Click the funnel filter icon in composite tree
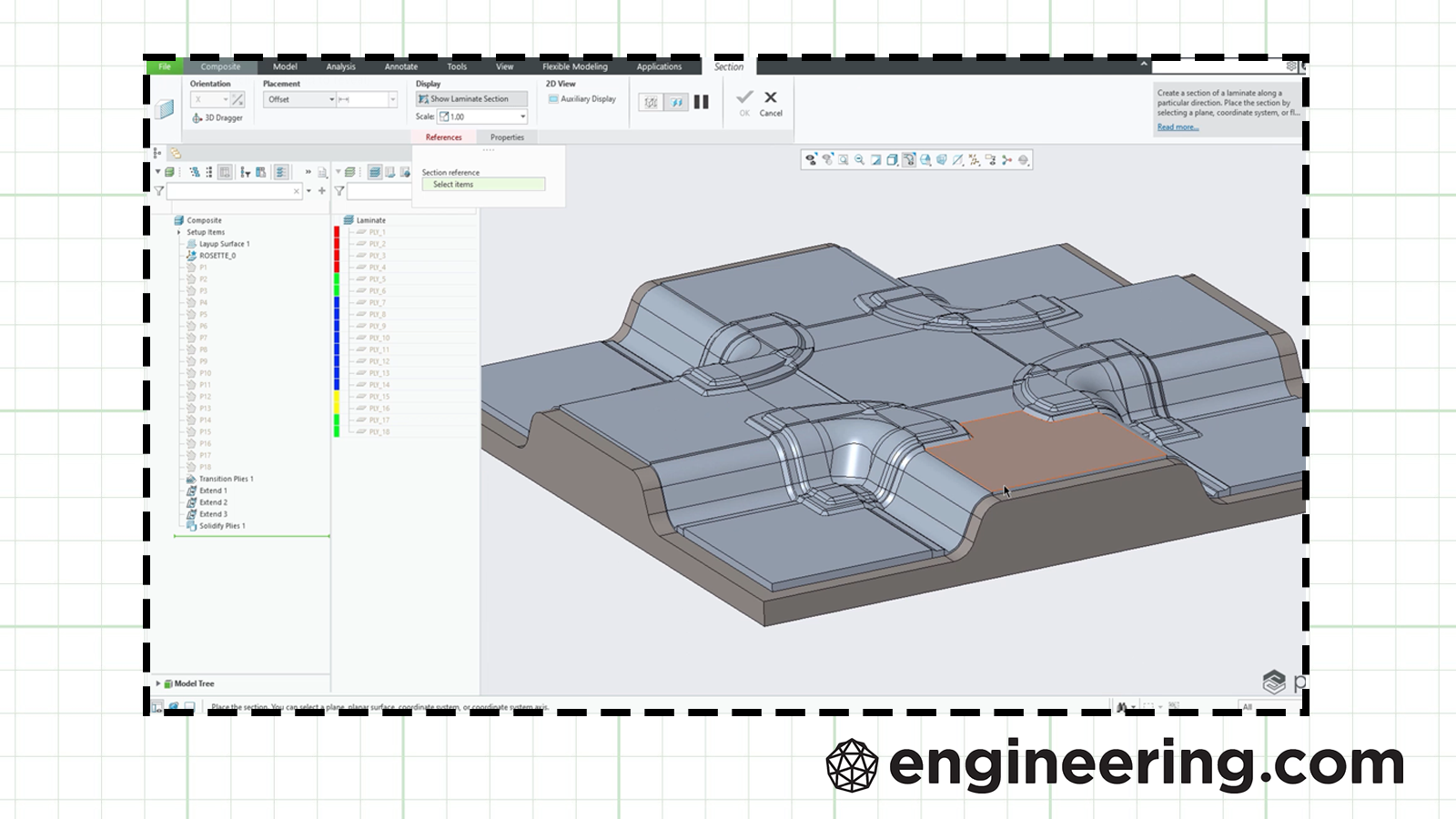This screenshot has height=819, width=1456. (159, 191)
